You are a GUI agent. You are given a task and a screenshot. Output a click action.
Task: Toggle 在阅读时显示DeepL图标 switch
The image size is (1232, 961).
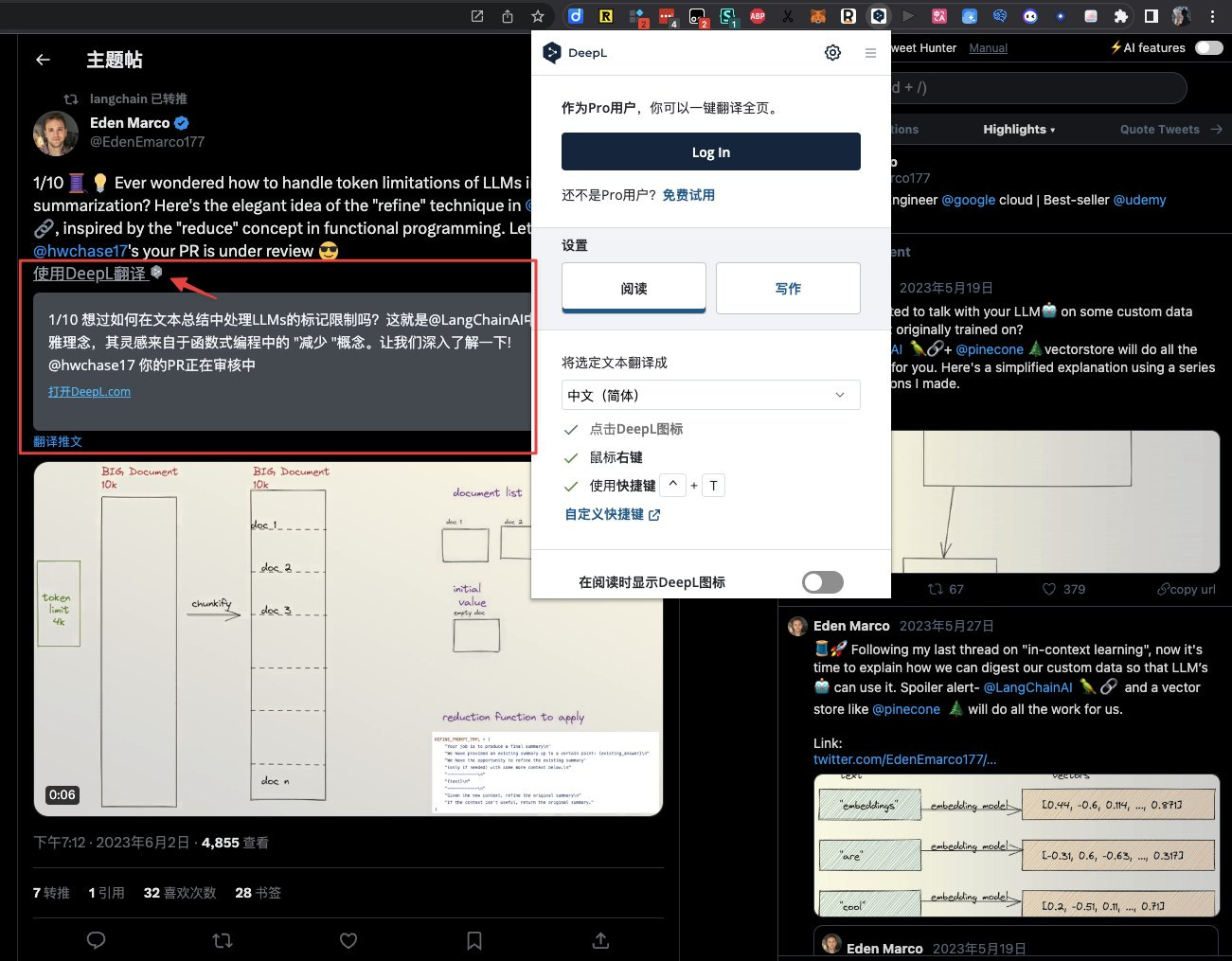coord(822,582)
